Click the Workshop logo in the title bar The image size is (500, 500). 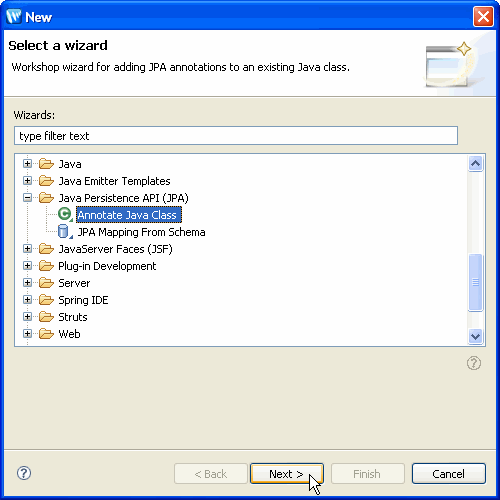click(x=14, y=16)
